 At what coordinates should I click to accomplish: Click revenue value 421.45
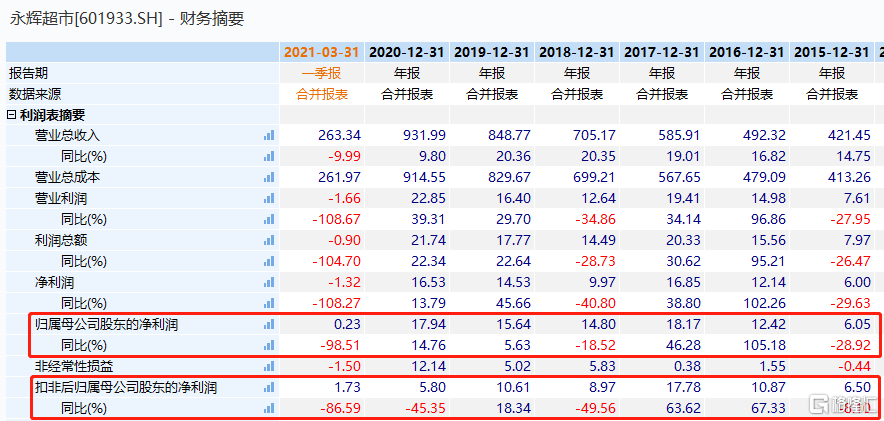[849, 135]
